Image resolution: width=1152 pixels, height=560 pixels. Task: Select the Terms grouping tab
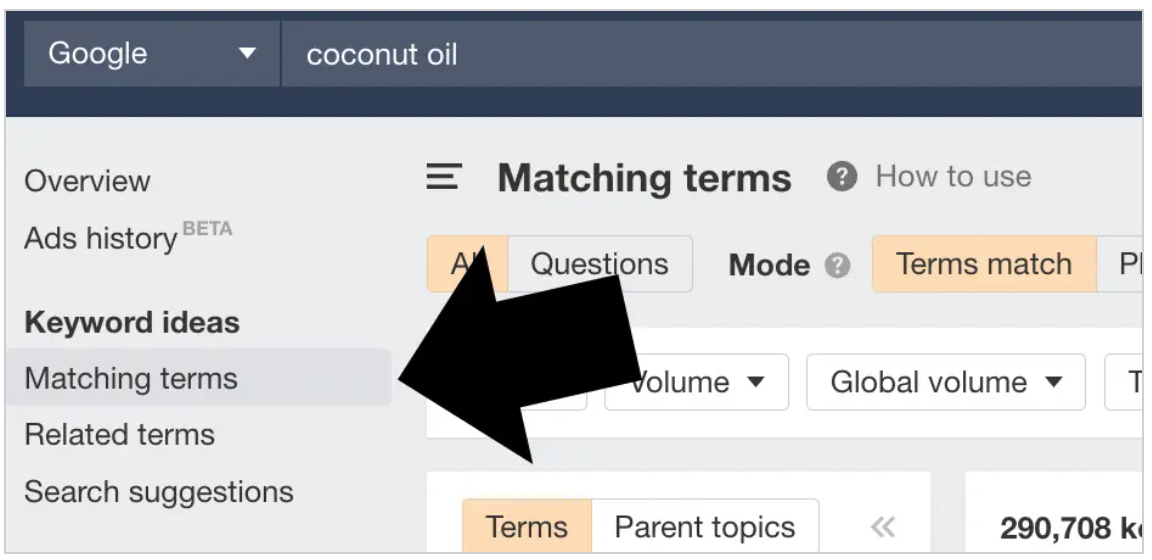[527, 527]
